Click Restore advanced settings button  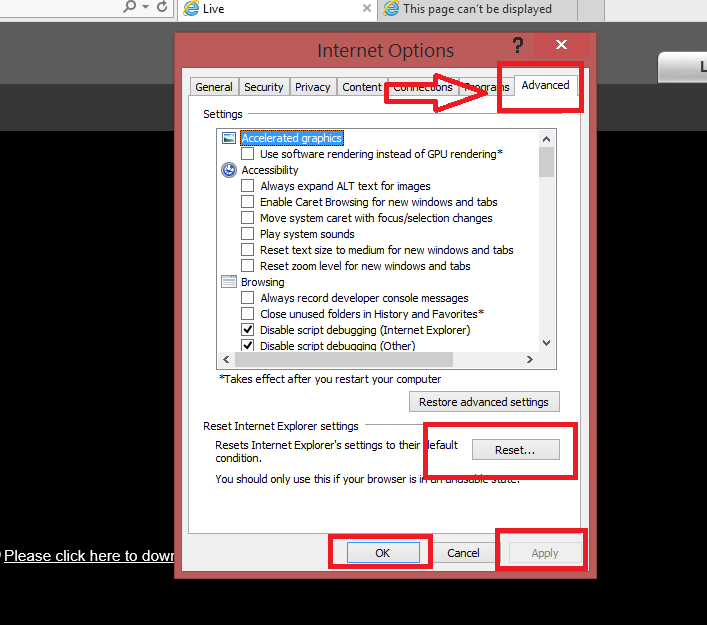(484, 402)
